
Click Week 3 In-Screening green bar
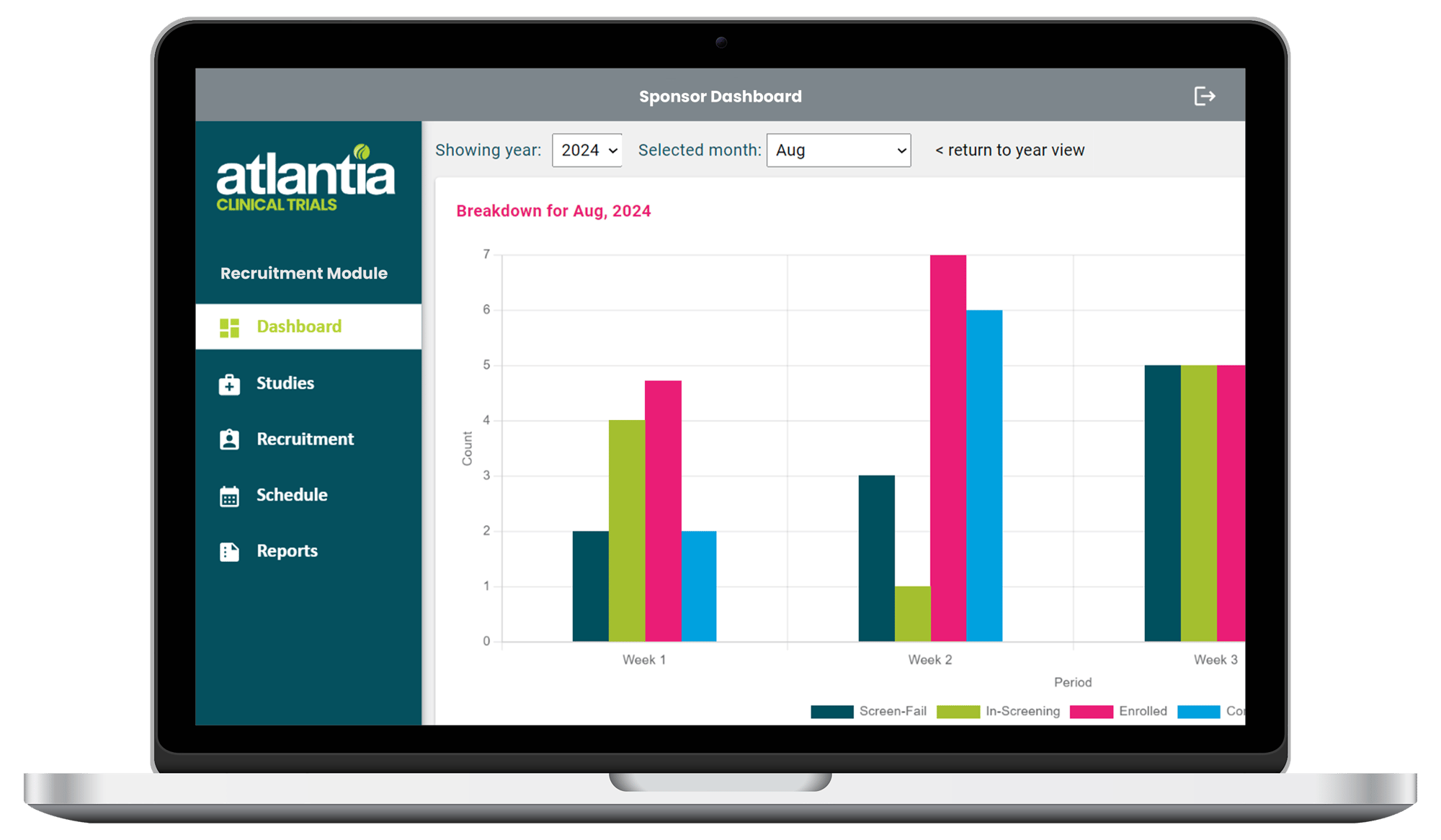pyautogui.click(x=1199, y=504)
